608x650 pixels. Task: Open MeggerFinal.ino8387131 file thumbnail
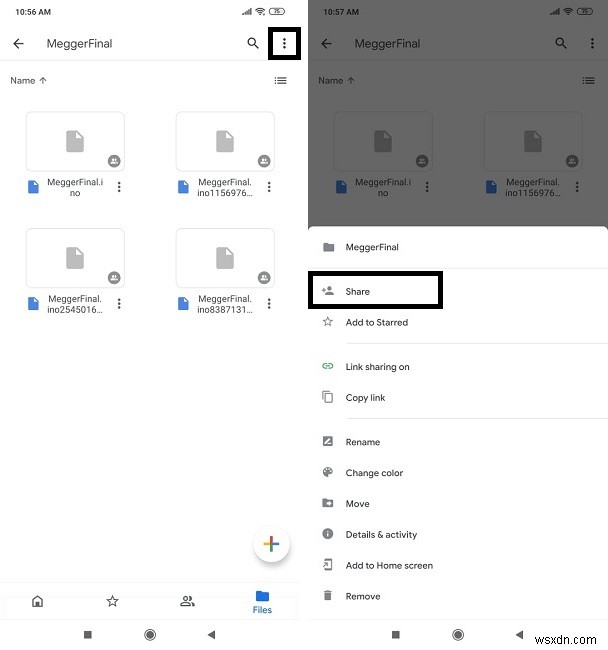pyautogui.click(x=225, y=258)
